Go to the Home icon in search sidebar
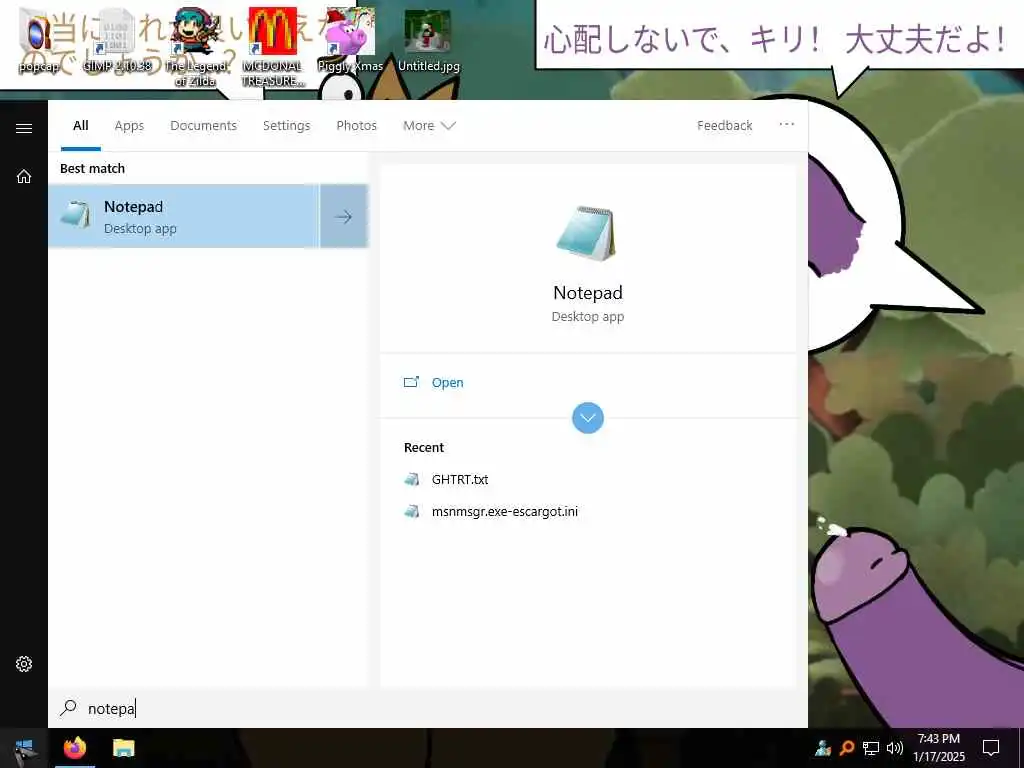The height and width of the screenshot is (768, 1024). click(x=24, y=176)
